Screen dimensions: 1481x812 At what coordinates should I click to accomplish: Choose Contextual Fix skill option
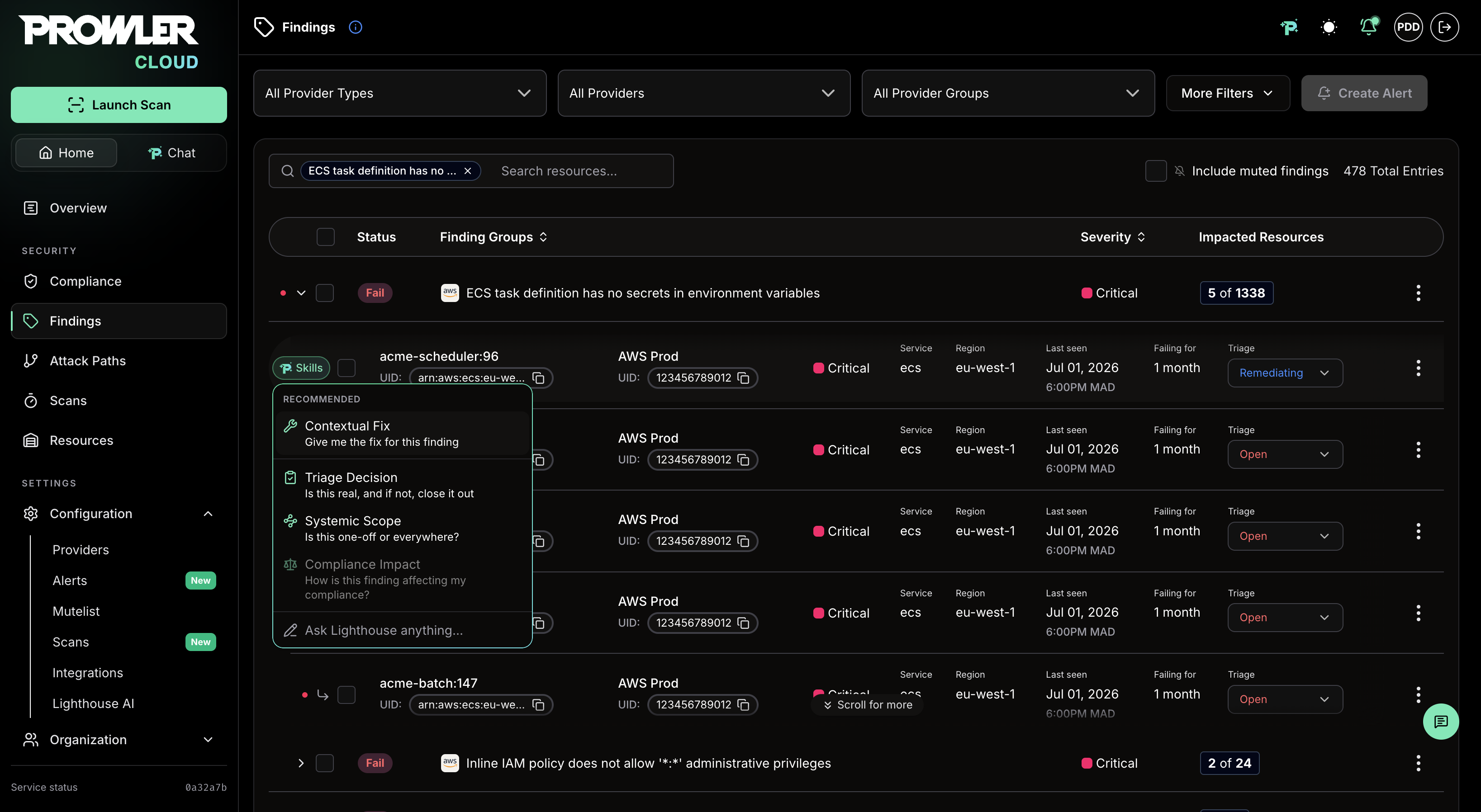(x=402, y=433)
